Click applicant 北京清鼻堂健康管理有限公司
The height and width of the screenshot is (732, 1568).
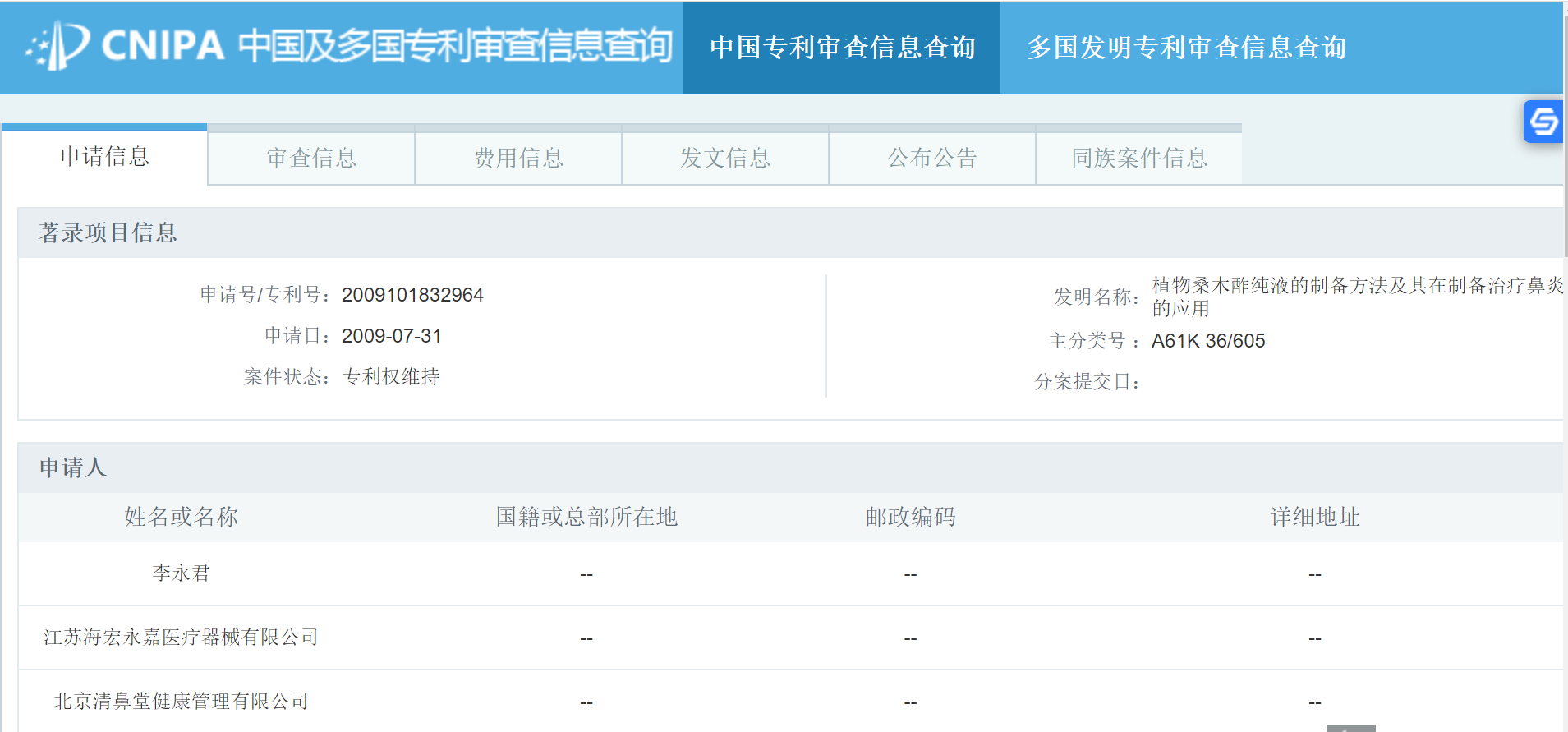tap(181, 701)
